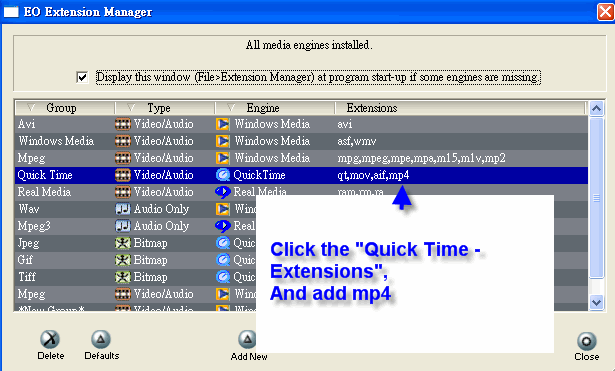Click the Add New button icon
Image resolution: width=615 pixels, height=371 pixels.
(247, 339)
